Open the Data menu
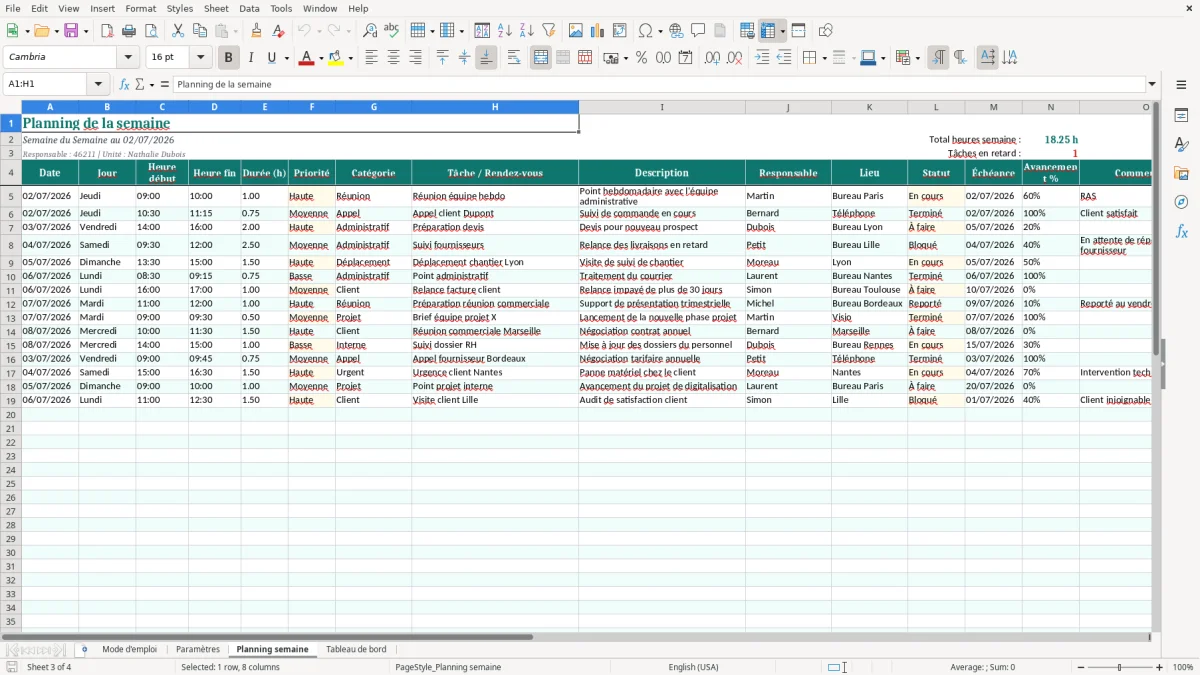Screen dimensions: 1200x675 coord(249,8)
